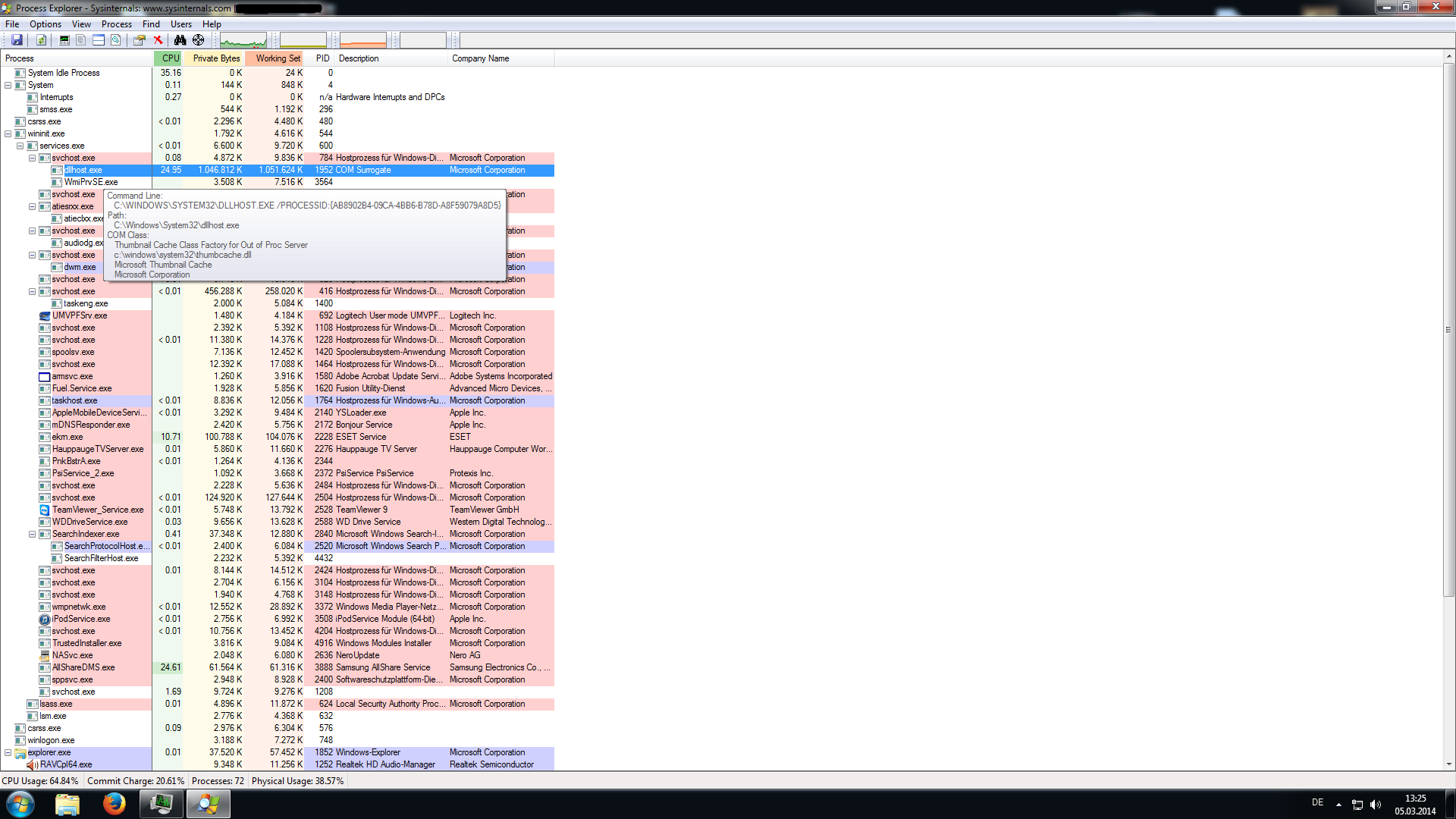Collapse the System process tree node
The height and width of the screenshot is (819, 1456).
tap(8, 85)
